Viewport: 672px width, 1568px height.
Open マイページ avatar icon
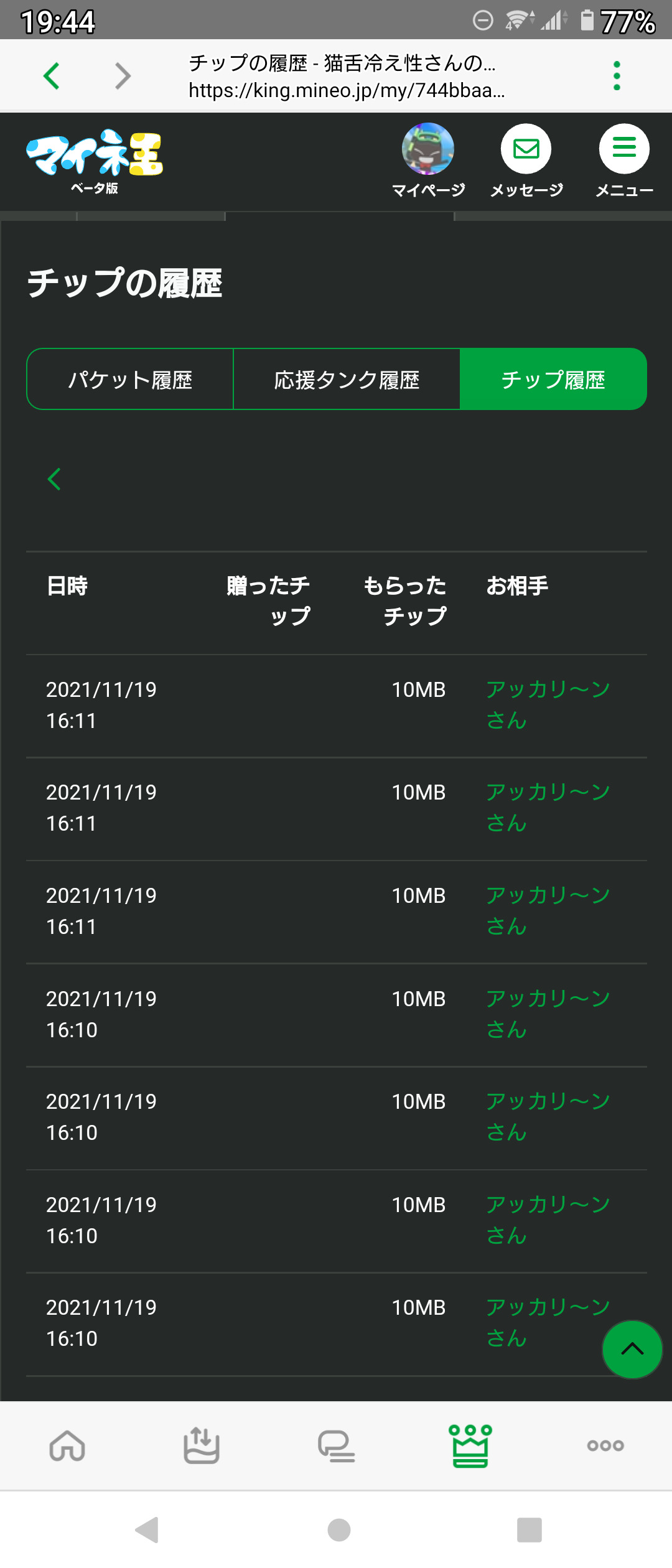coord(428,149)
